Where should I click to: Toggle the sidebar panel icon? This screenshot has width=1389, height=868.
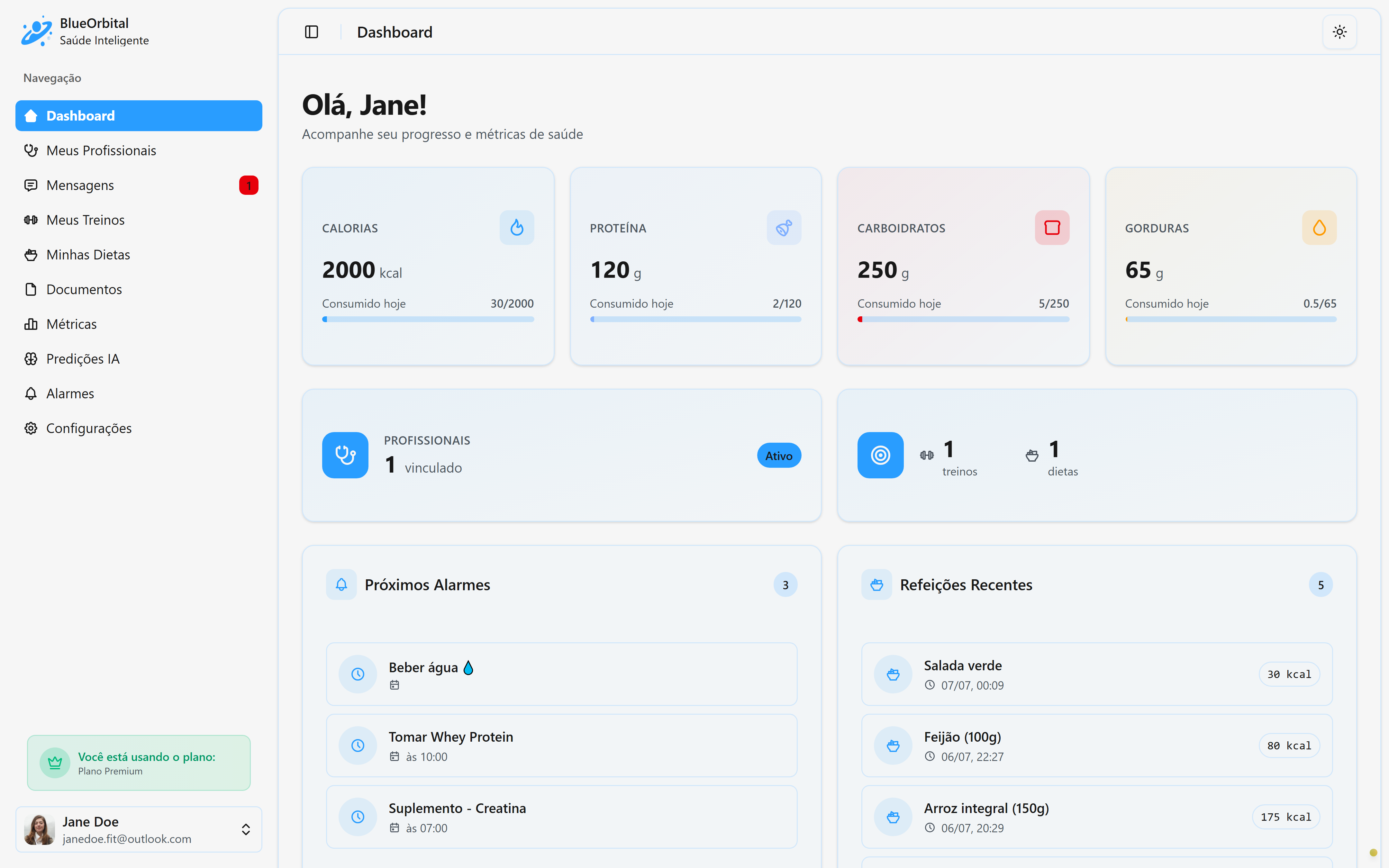[x=311, y=32]
